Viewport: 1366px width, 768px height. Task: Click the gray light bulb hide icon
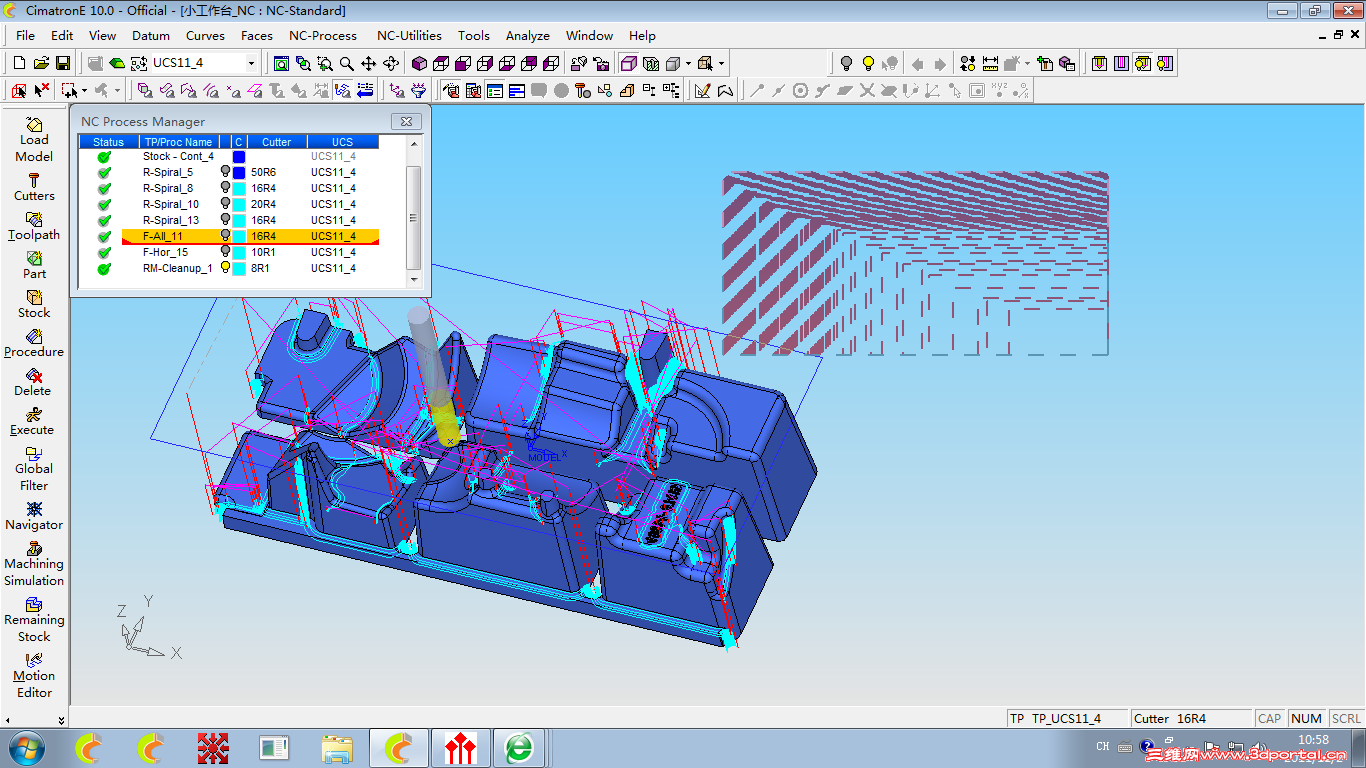[x=846, y=63]
